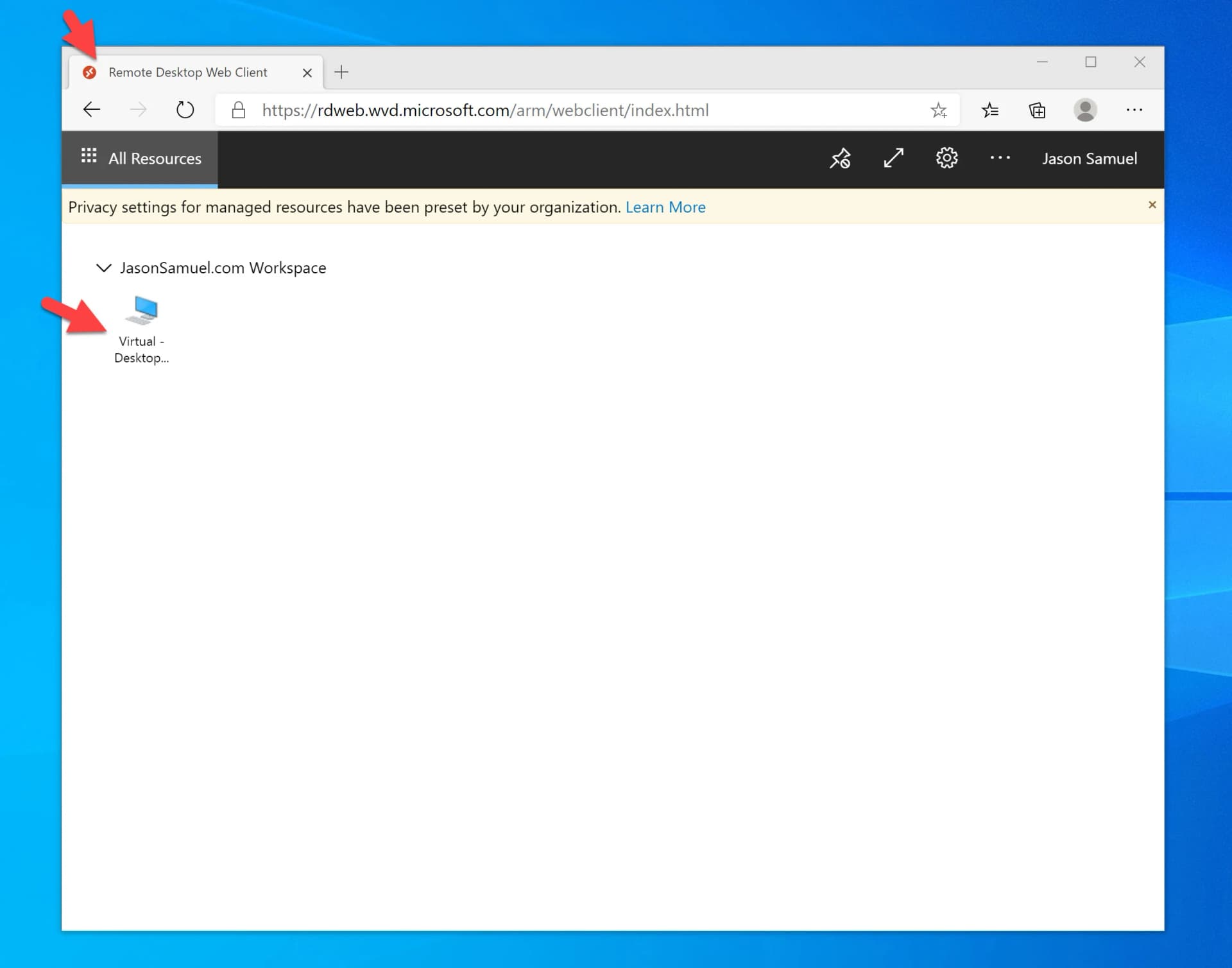Enter full screen with the diagonal arrows icon
The image size is (1232, 968).
pyautogui.click(x=893, y=159)
